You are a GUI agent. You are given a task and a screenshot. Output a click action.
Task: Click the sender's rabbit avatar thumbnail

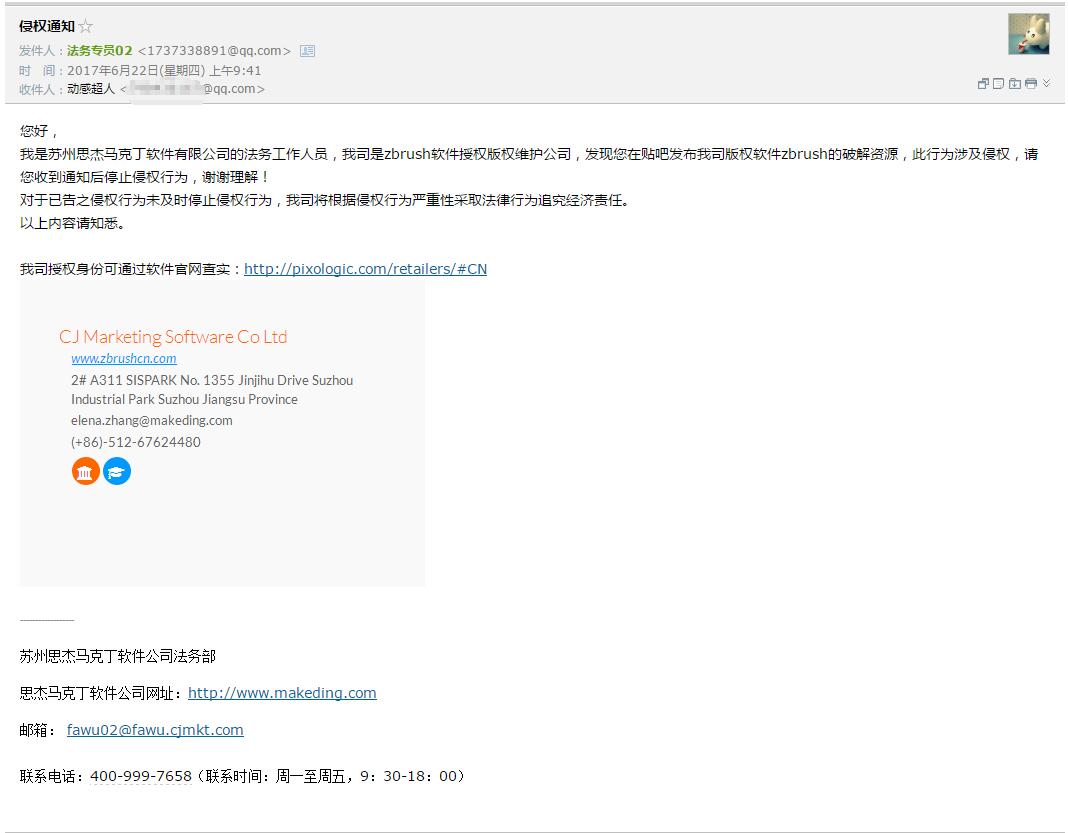[x=1028, y=33]
